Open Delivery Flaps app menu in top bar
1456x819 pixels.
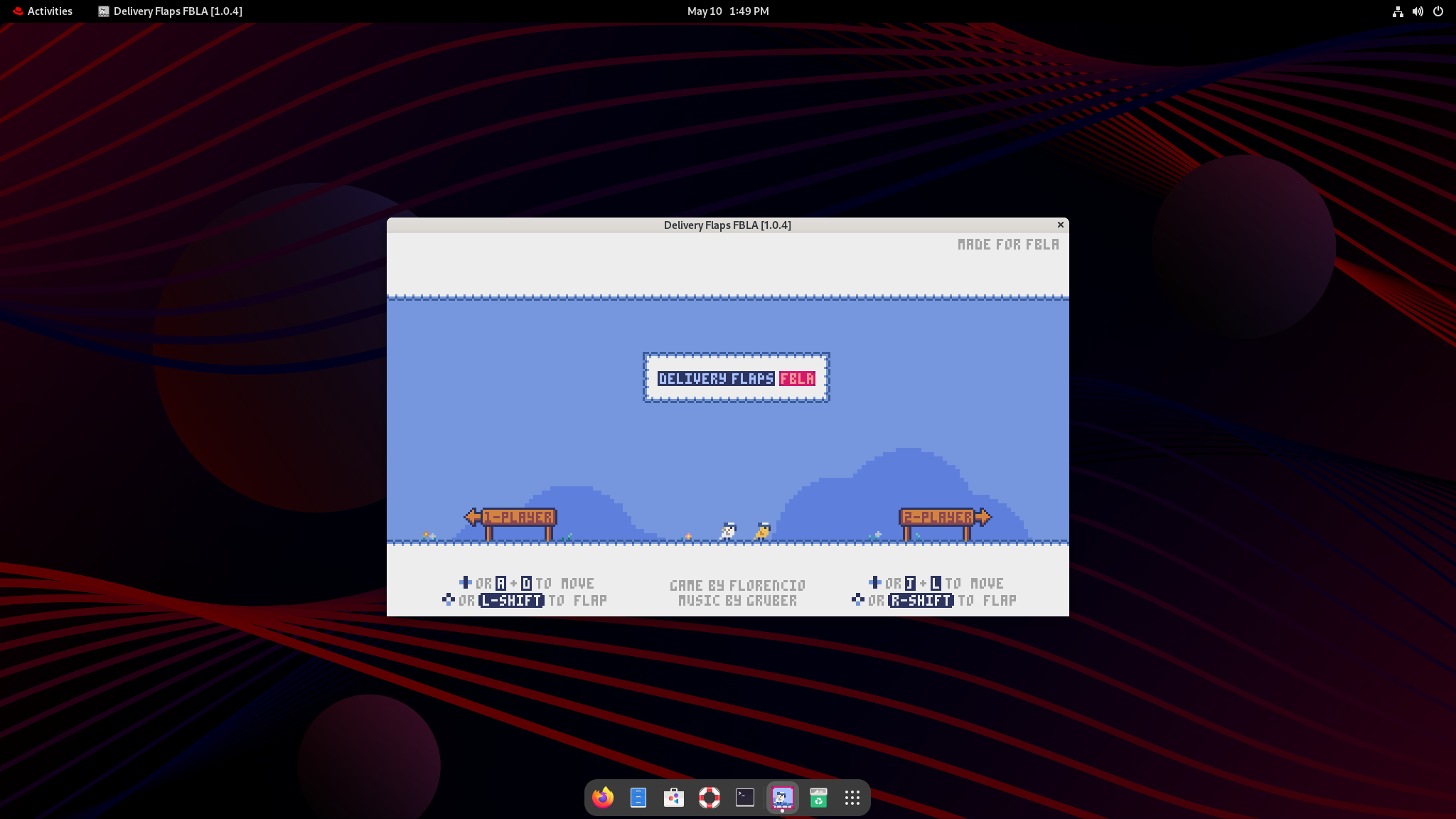click(x=171, y=11)
